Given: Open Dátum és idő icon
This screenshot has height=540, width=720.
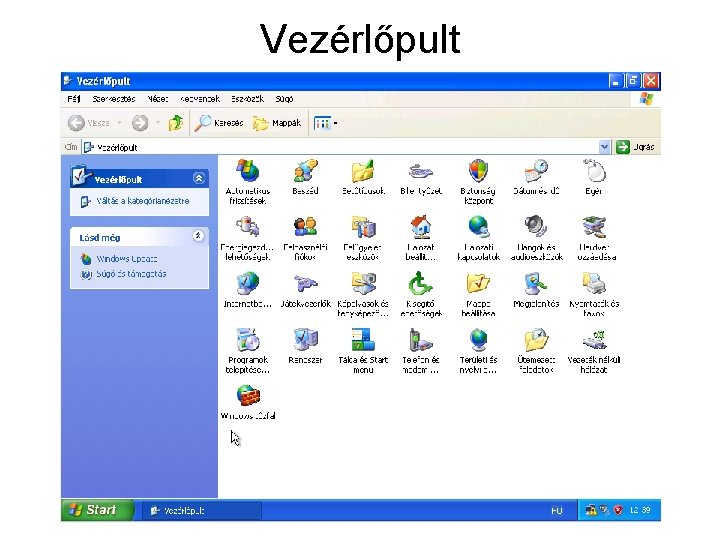Looking at the screenshot, I should tap(536, 171).
